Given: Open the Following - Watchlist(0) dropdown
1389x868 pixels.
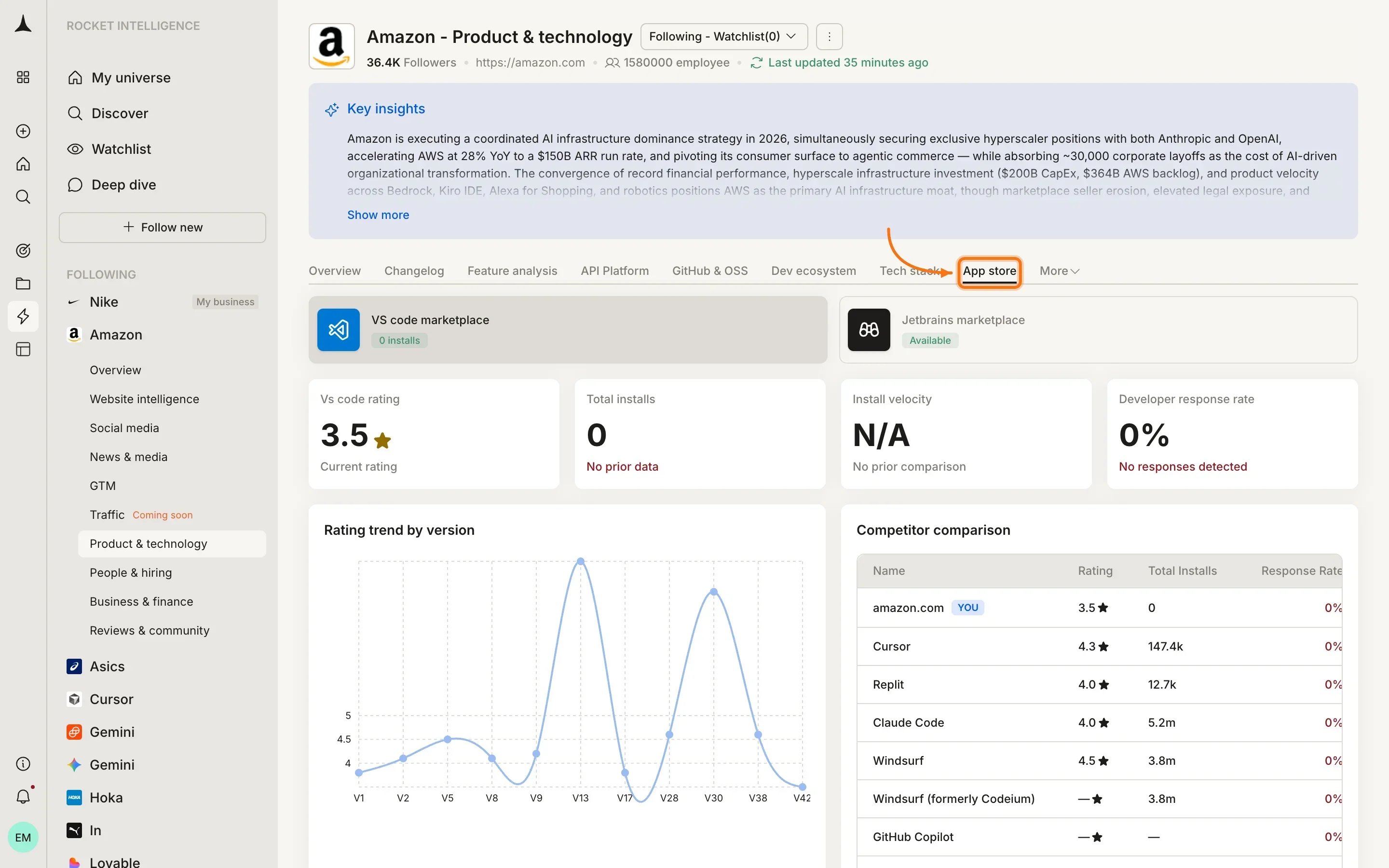Looking at the screenshot, I should click(x=724, y=37).
